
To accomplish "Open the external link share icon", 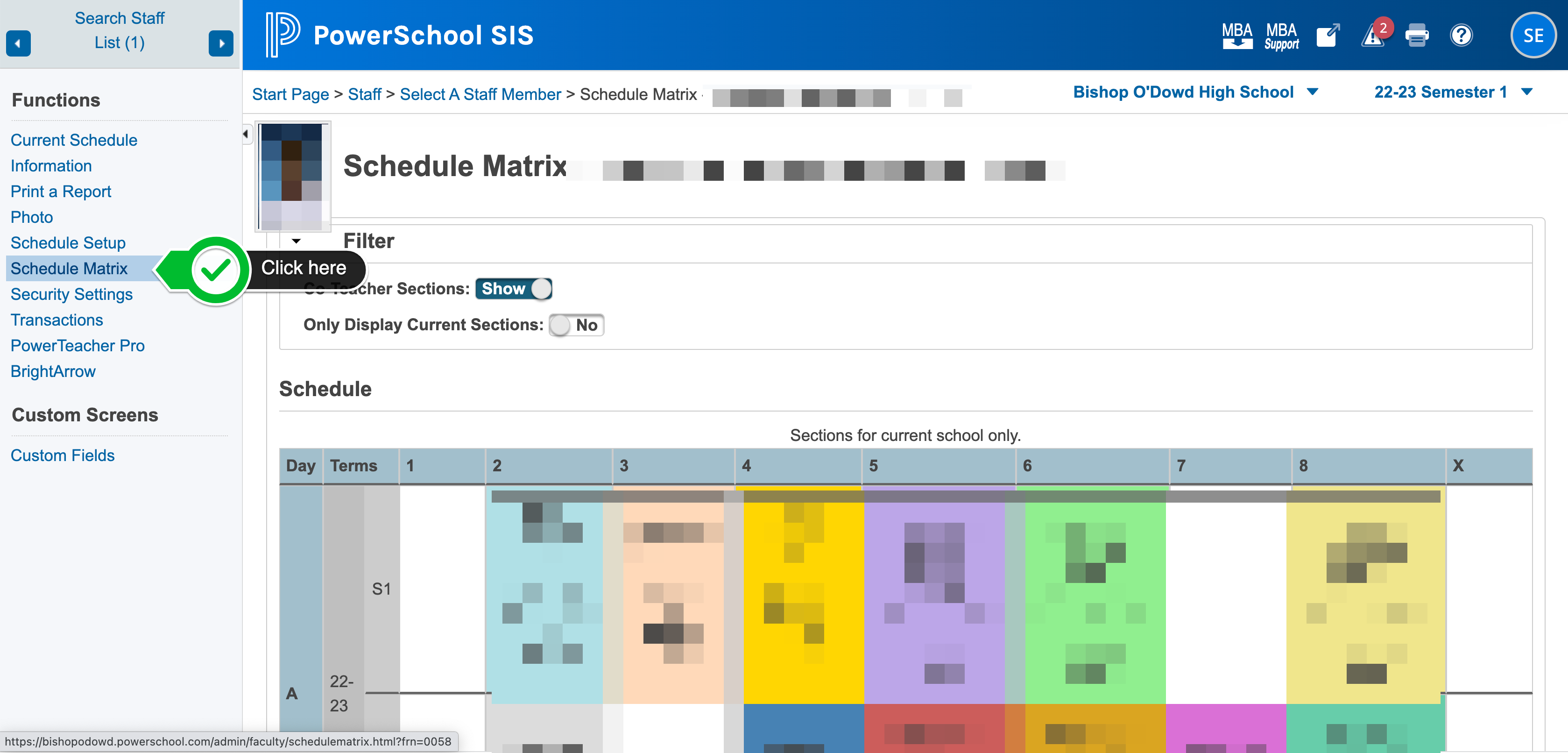I will [1328, 36].
